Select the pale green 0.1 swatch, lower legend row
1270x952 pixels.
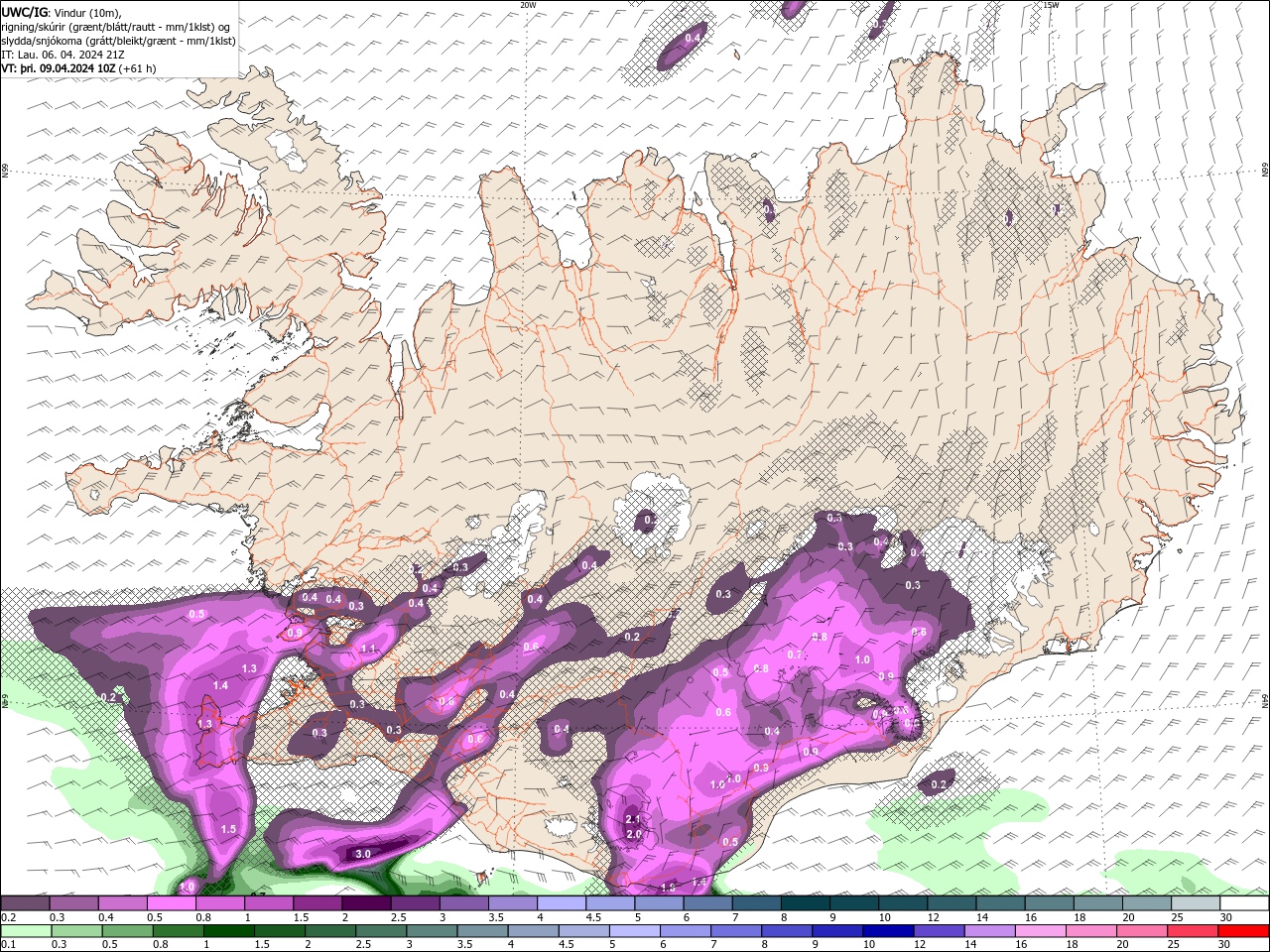coord(25,931)
